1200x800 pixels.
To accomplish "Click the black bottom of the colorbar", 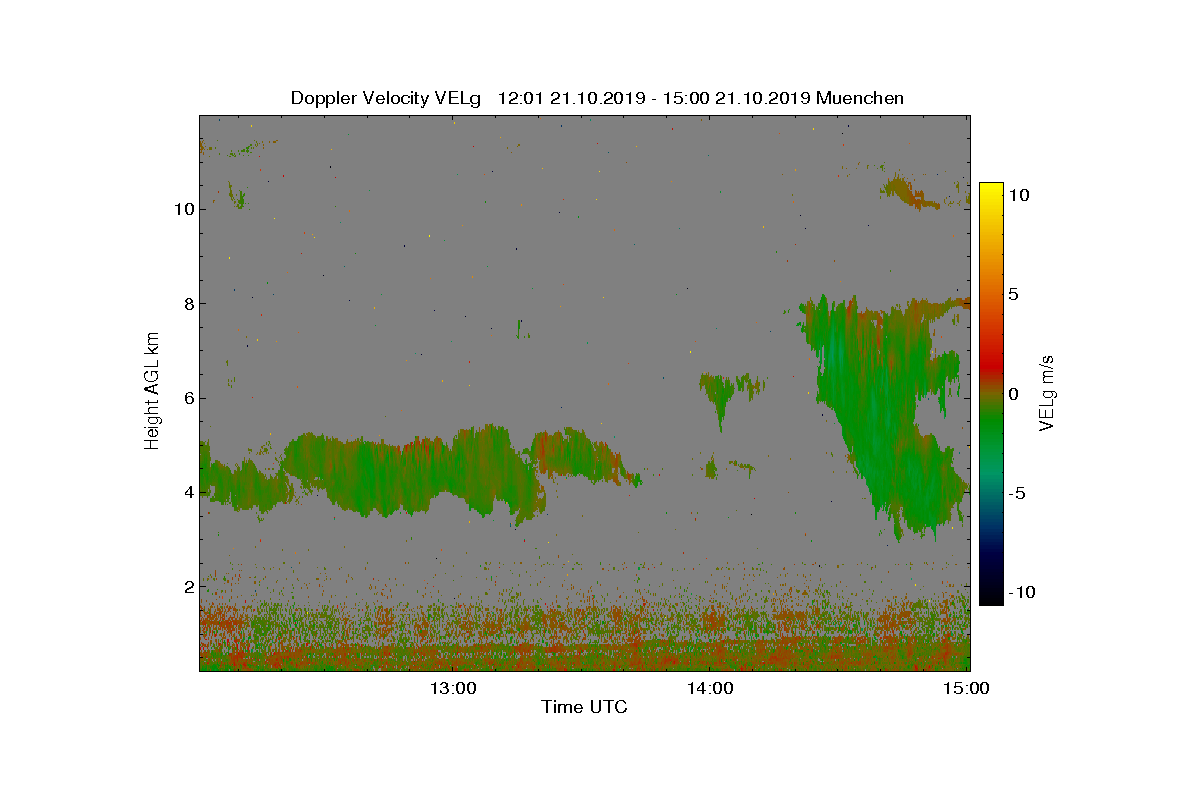I will 990,596.
